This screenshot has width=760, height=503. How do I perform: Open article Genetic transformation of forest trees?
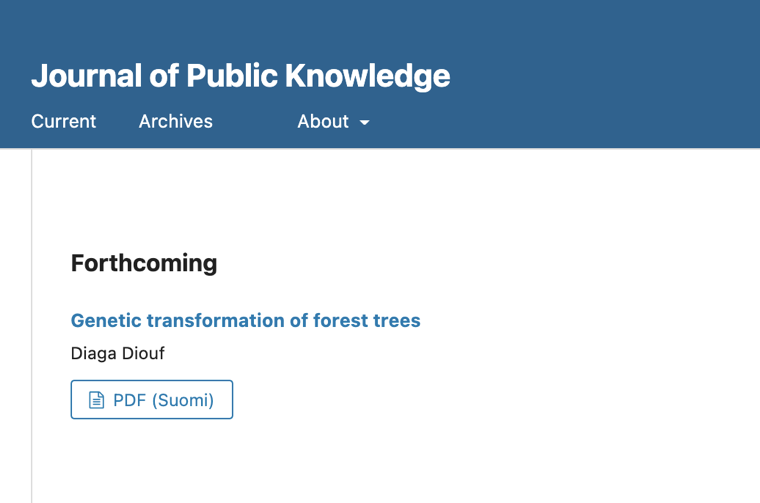(245, 321)
